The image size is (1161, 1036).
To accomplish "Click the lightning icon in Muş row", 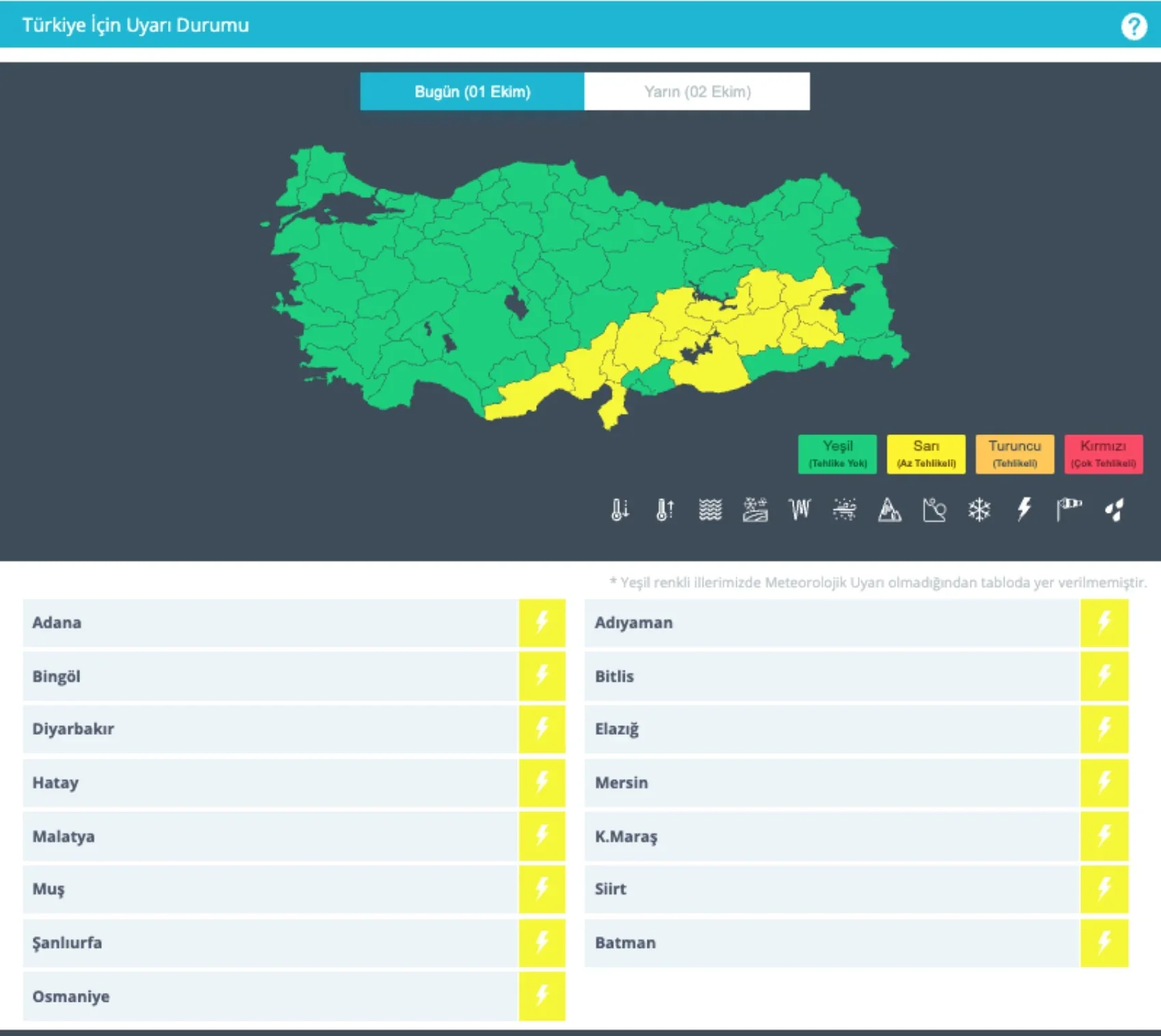I will [542, 888].
